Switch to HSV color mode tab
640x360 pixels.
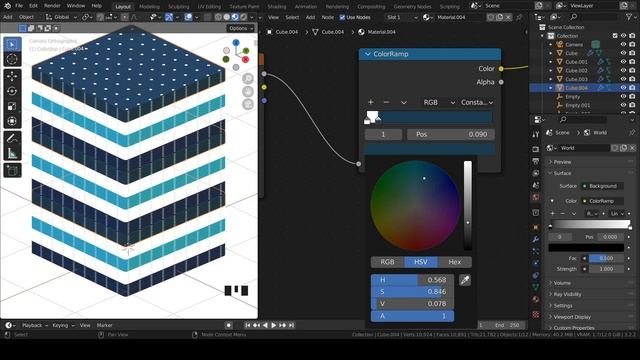421,262
